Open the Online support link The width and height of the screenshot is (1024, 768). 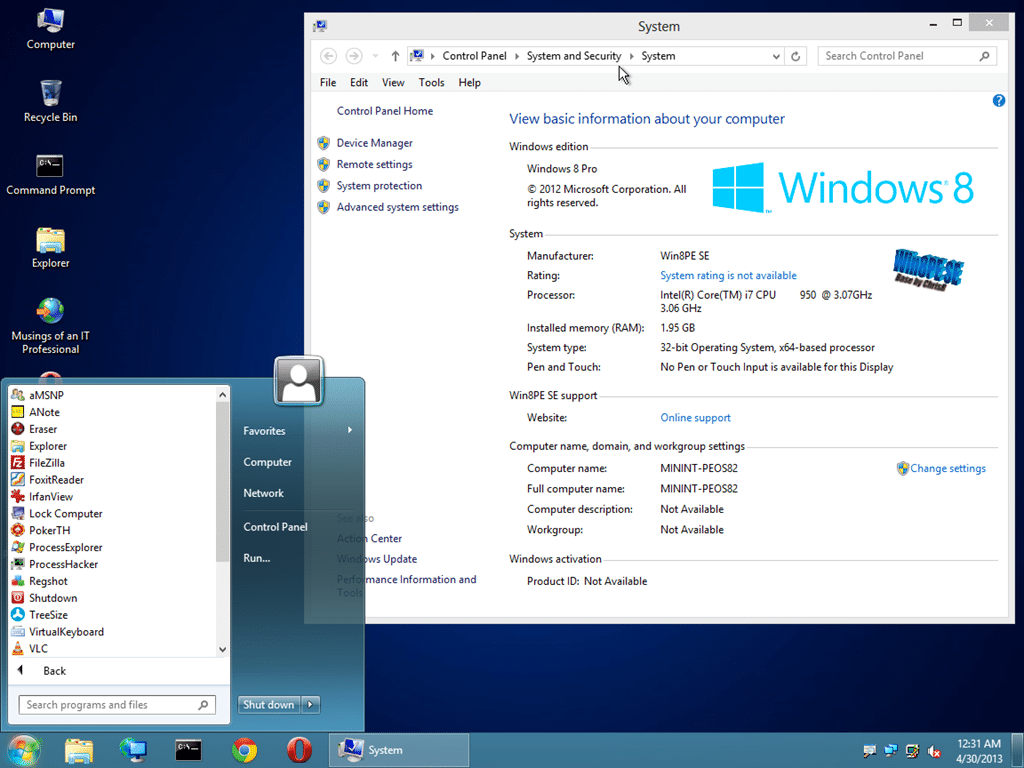tap(695, 418)
